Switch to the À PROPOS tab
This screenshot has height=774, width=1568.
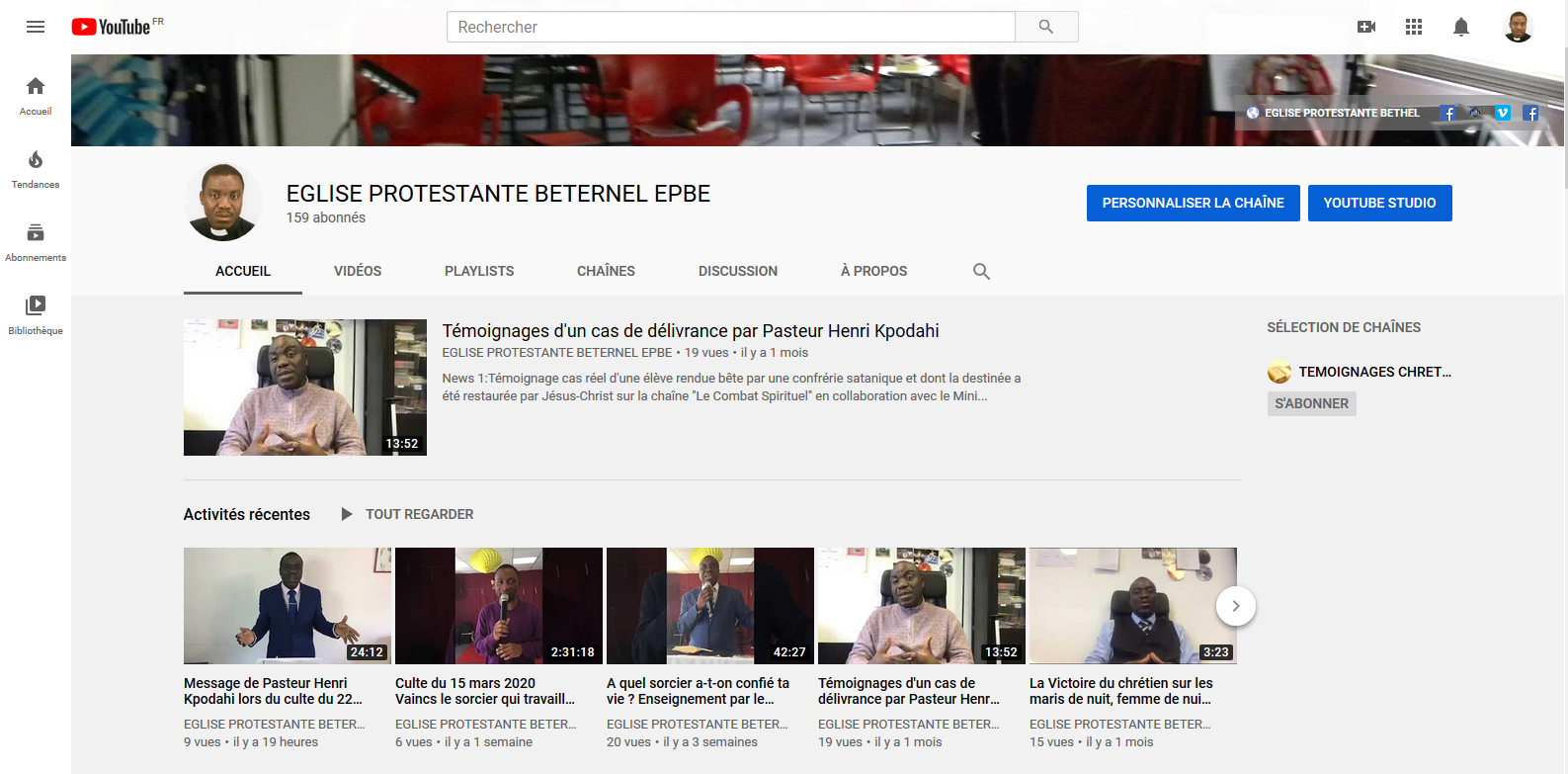coord(874,271)
